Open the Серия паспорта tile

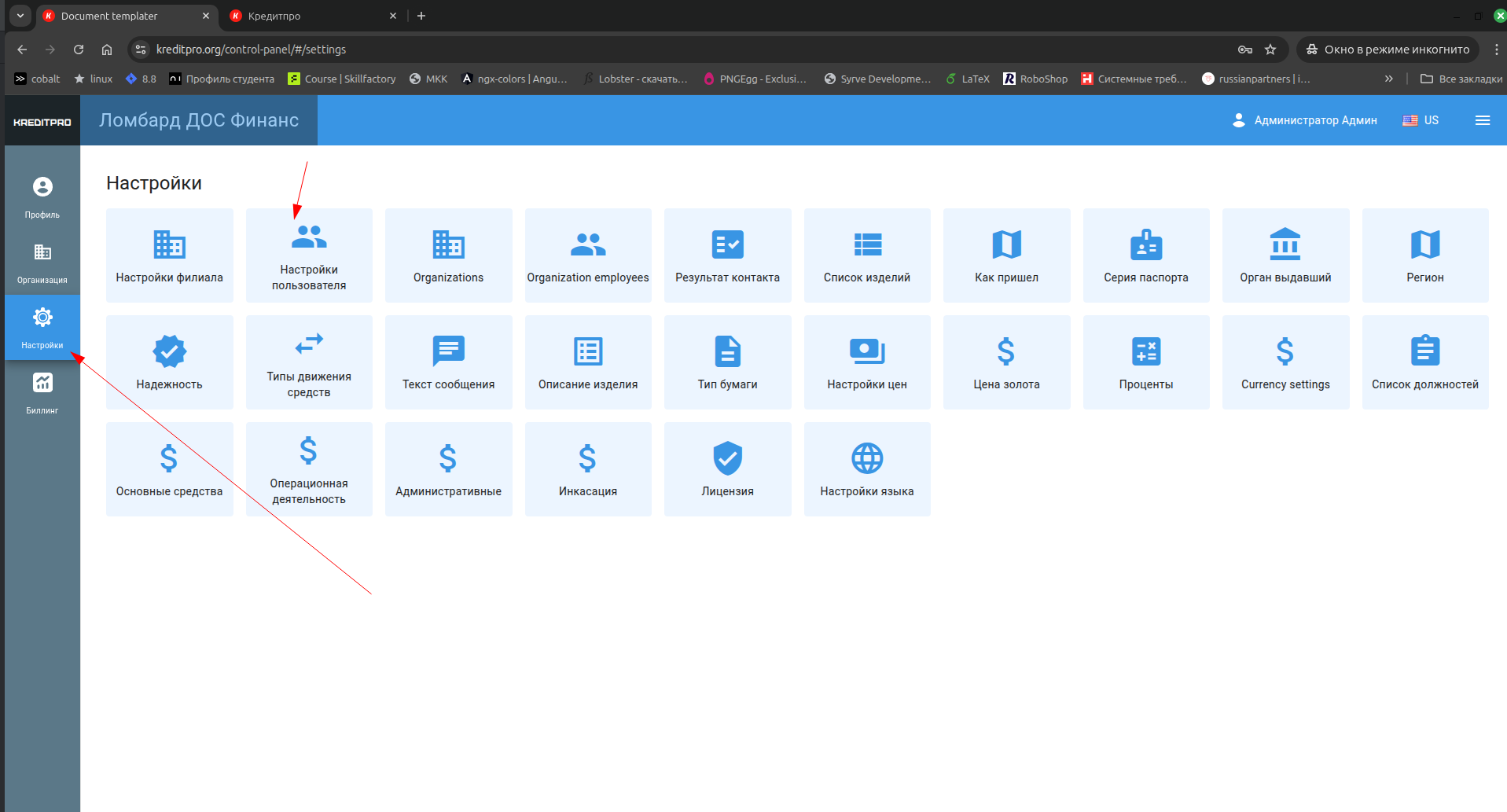pos(1145,255)
